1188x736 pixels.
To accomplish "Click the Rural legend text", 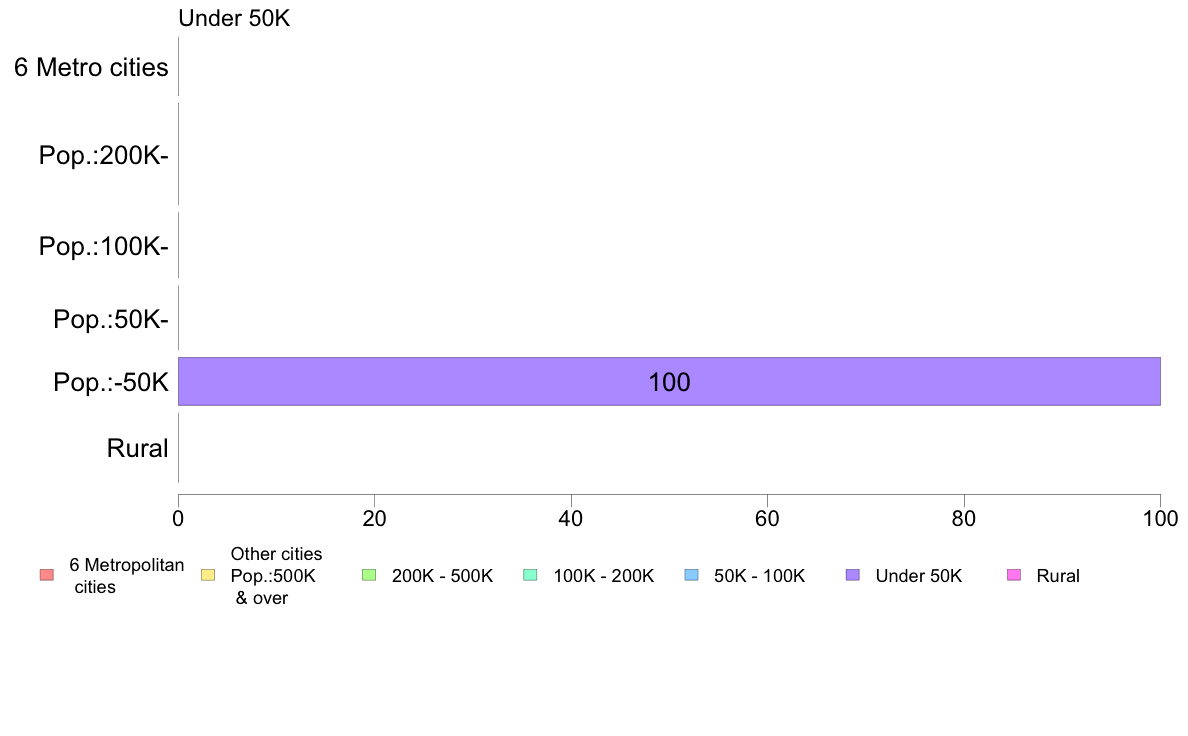I will click(1058, 576).
